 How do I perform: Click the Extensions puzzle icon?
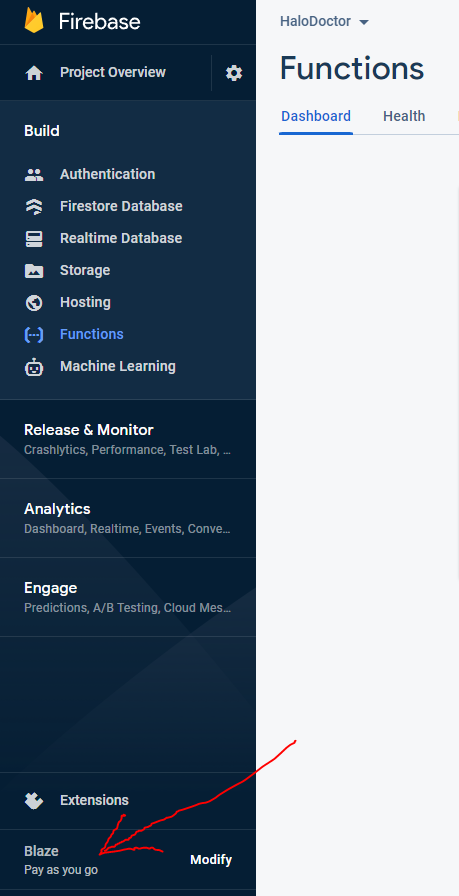(34, 801)
